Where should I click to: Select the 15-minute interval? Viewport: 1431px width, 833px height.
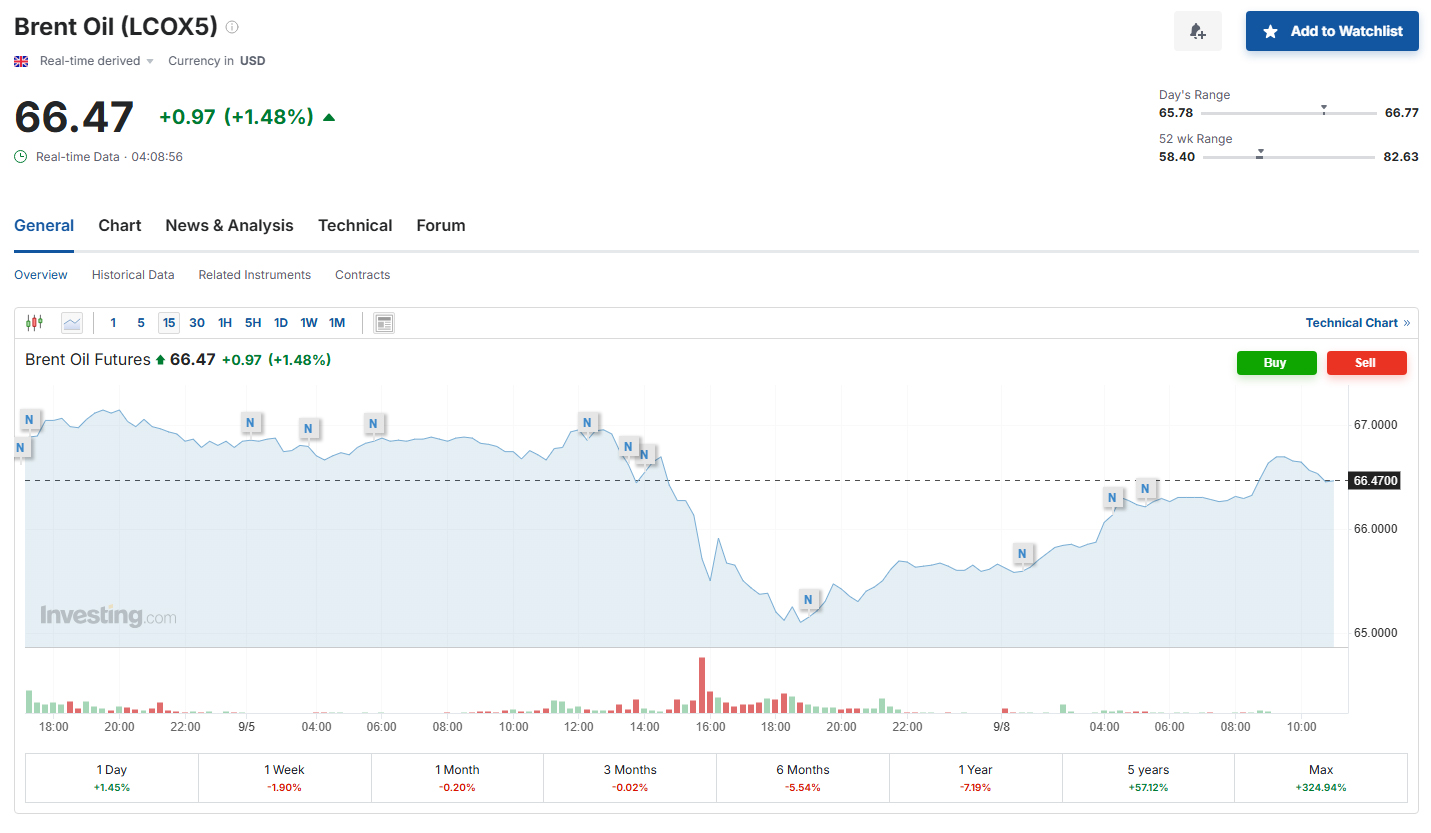pyautogui.click(x=169, y=322)
